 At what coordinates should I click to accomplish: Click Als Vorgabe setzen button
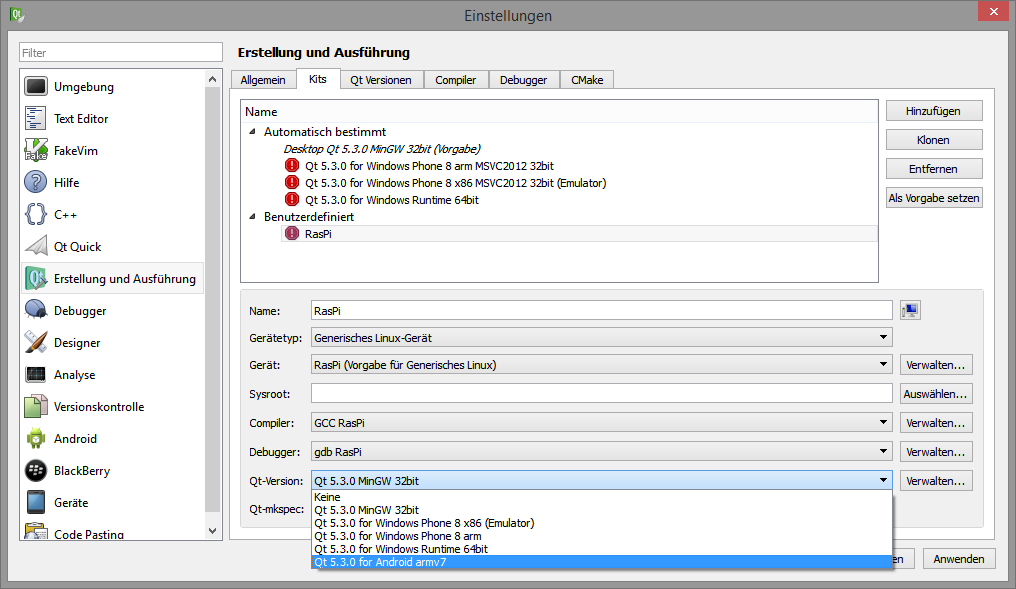(934, 198)
